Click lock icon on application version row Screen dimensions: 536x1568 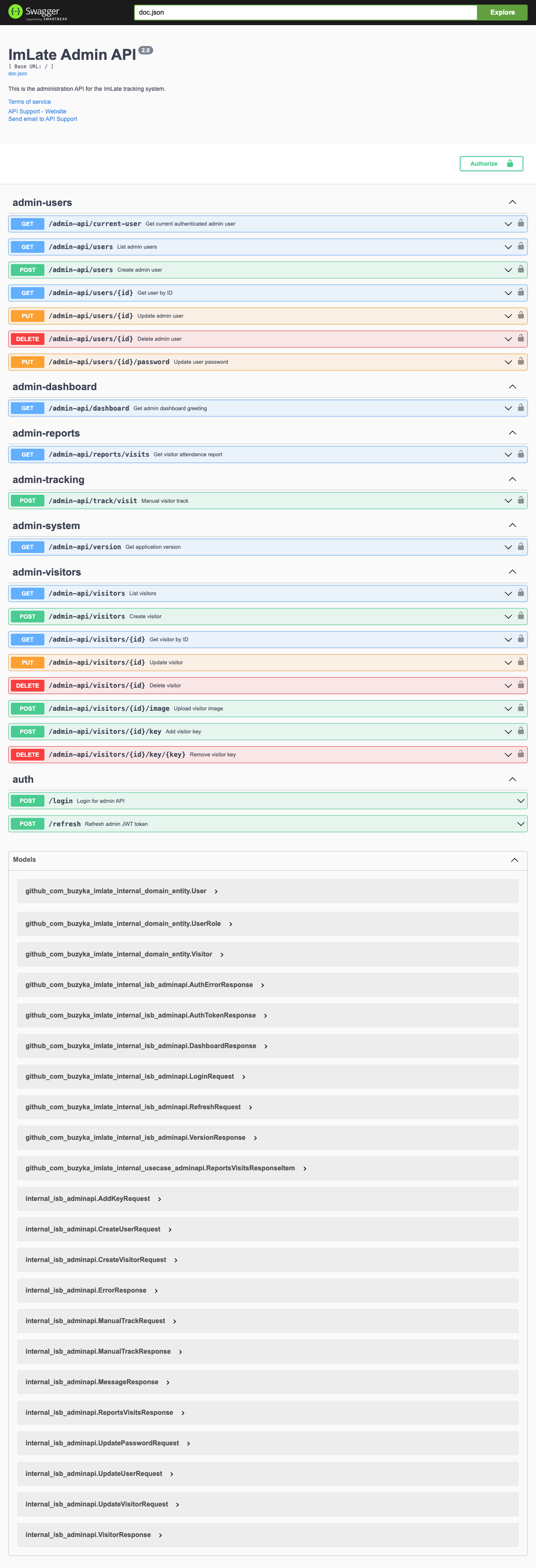coord(521,547)
